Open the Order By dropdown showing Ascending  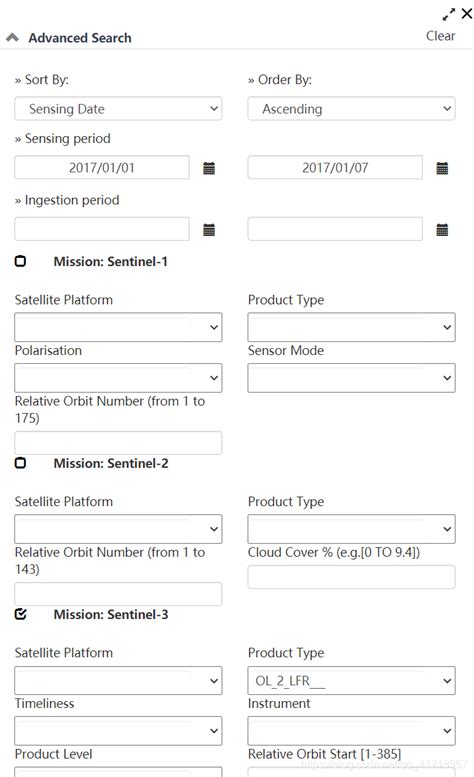coord(351,109)
